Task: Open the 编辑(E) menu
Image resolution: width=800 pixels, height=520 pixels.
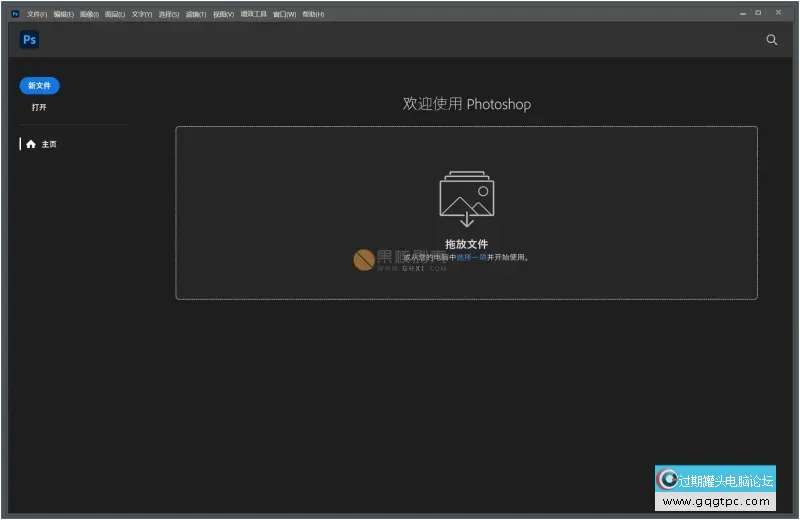Action: (x=63, y=14)
